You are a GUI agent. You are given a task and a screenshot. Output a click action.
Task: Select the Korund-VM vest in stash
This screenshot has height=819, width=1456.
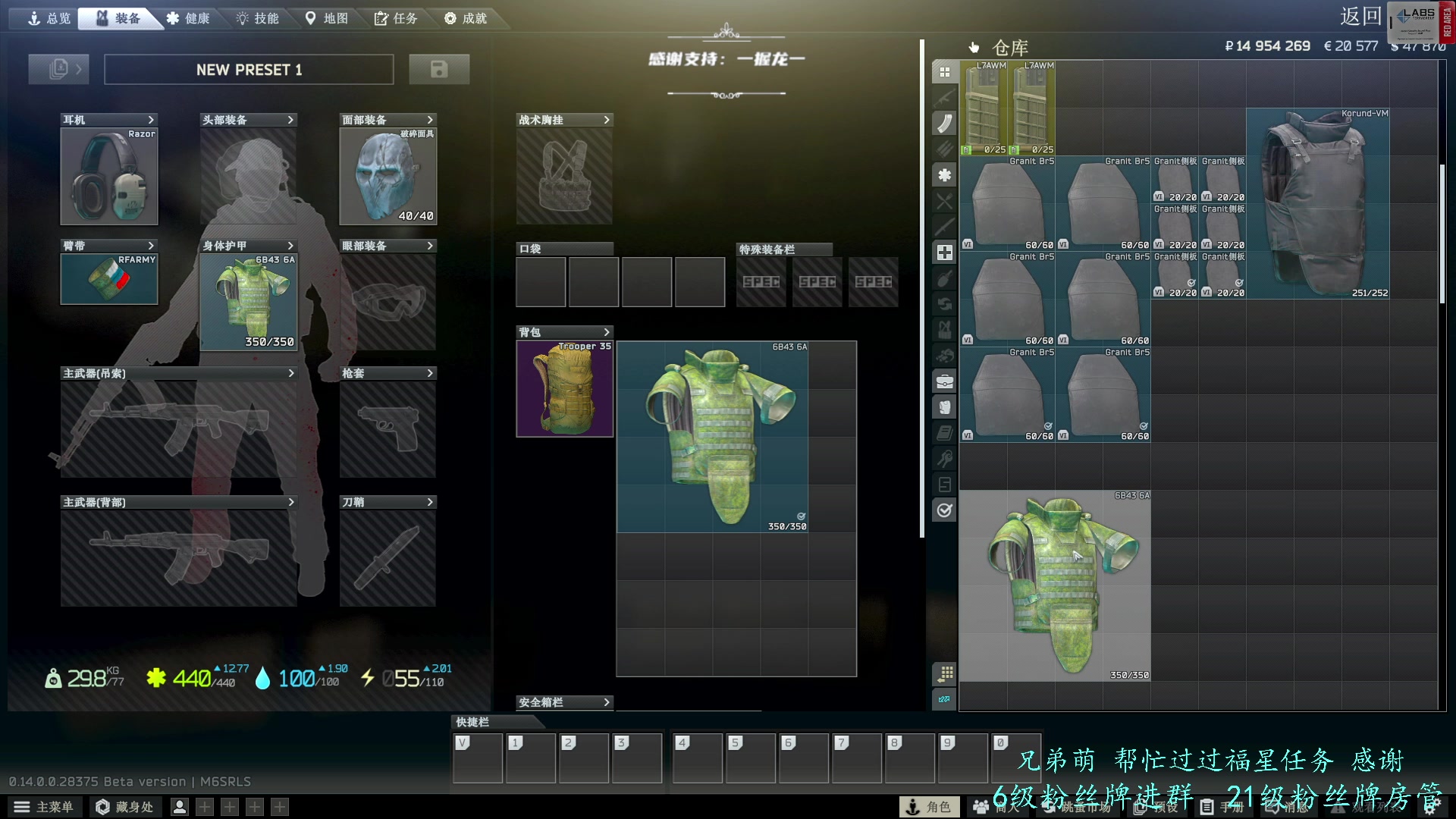pyautogui.click(x=1318, y=203)
